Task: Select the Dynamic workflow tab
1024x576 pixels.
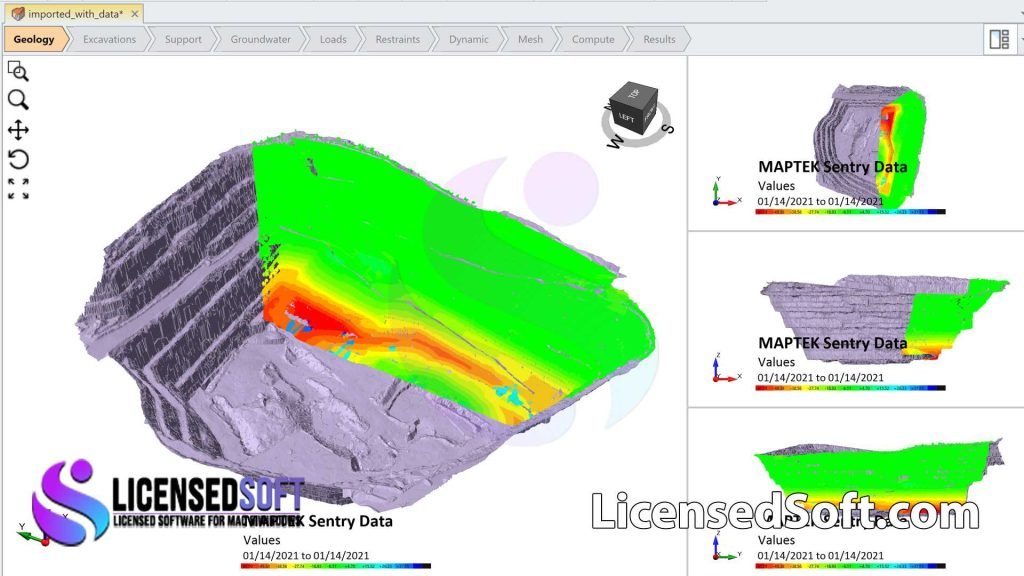Action: pyautogui.click(x=468, y=39)
